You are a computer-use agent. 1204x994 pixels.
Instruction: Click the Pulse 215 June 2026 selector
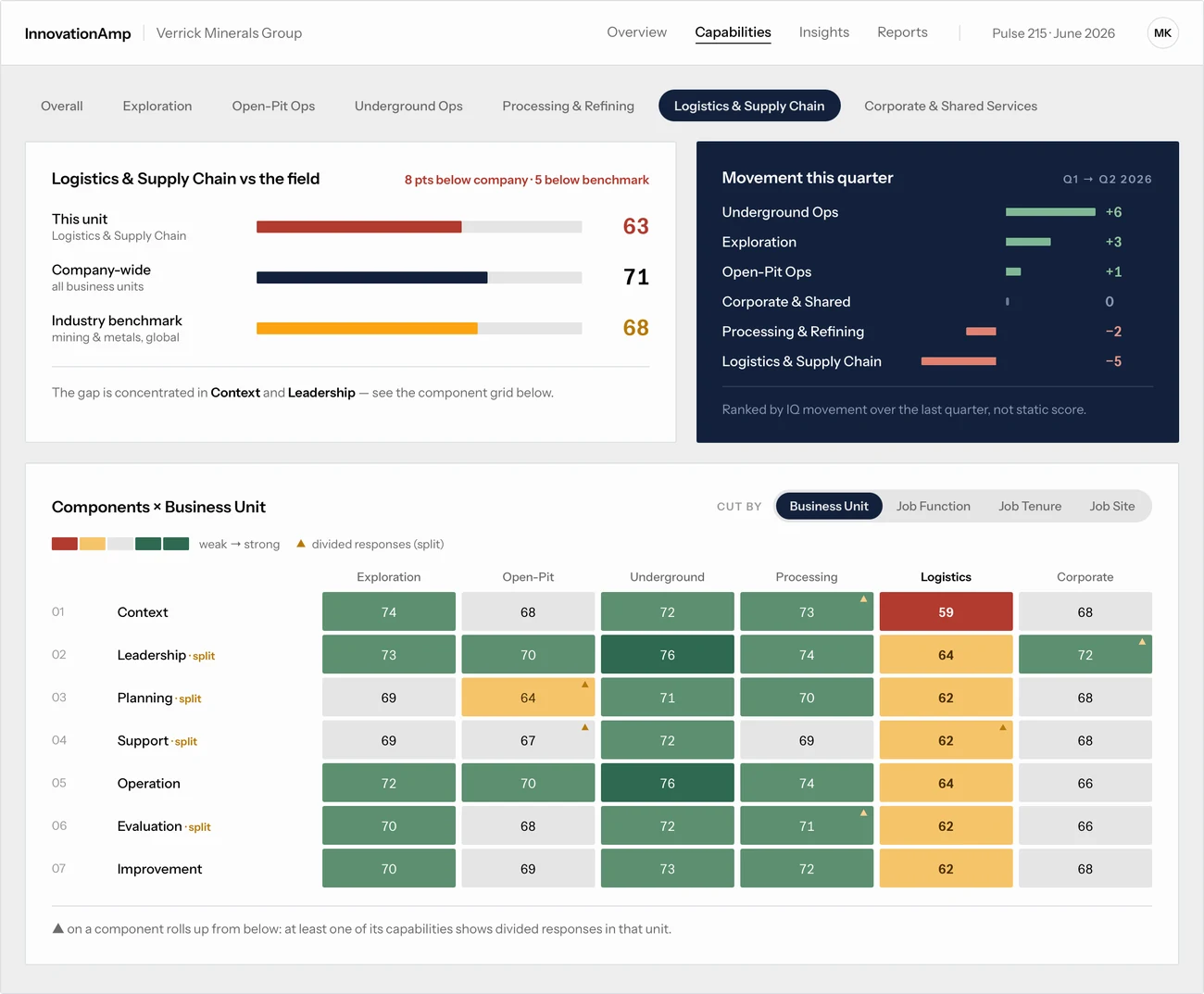tap(1053, 33)
